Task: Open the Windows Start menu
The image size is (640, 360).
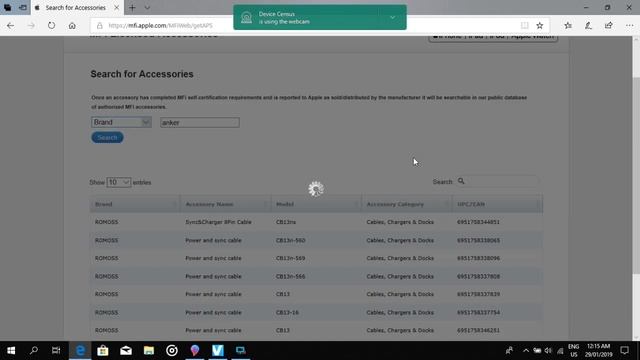Action: (x=11, y=350)
